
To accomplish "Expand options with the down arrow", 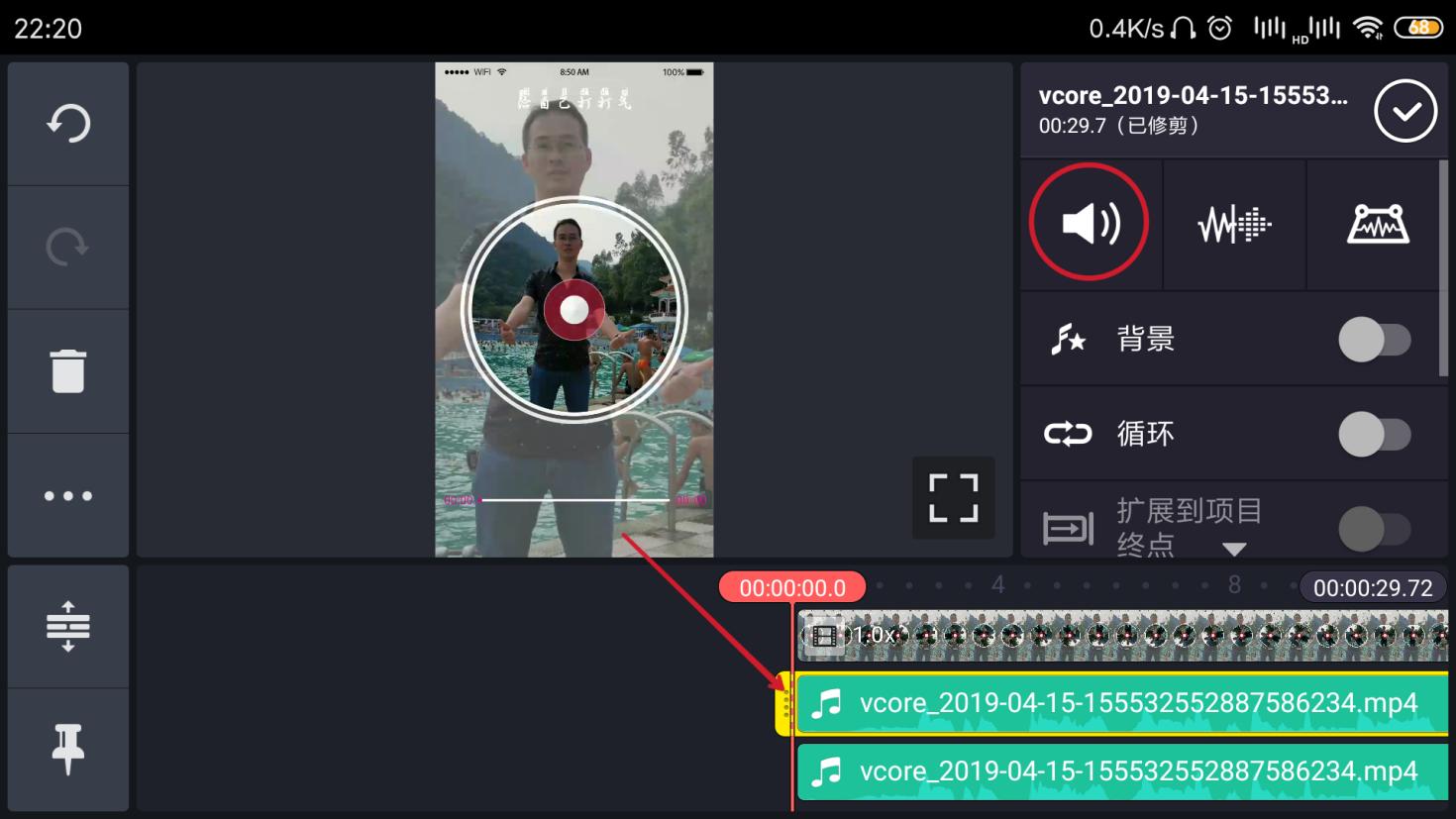I will click(x=1234, y=549).
